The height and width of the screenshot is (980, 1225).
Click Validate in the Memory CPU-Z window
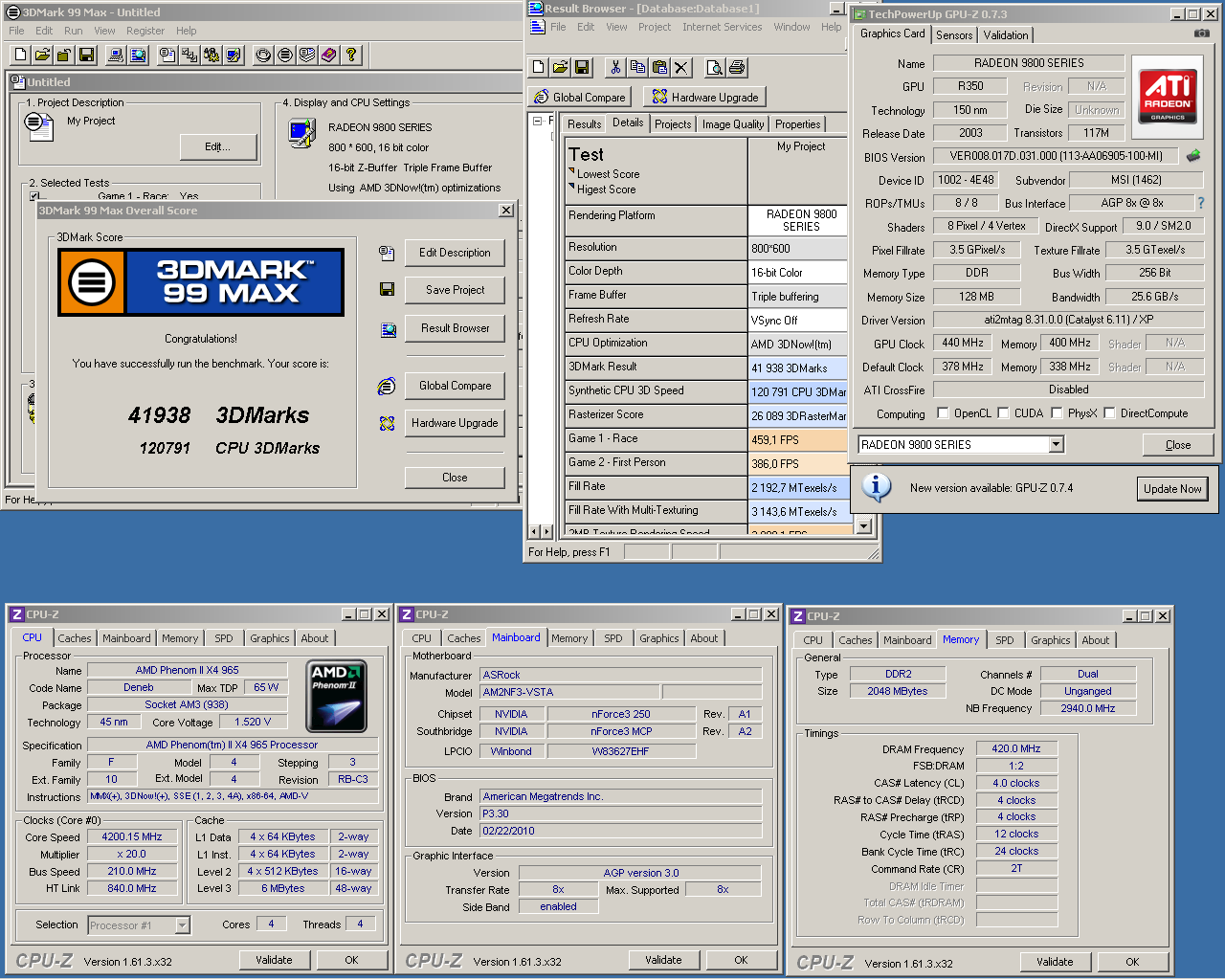[x=1055, y=962]
